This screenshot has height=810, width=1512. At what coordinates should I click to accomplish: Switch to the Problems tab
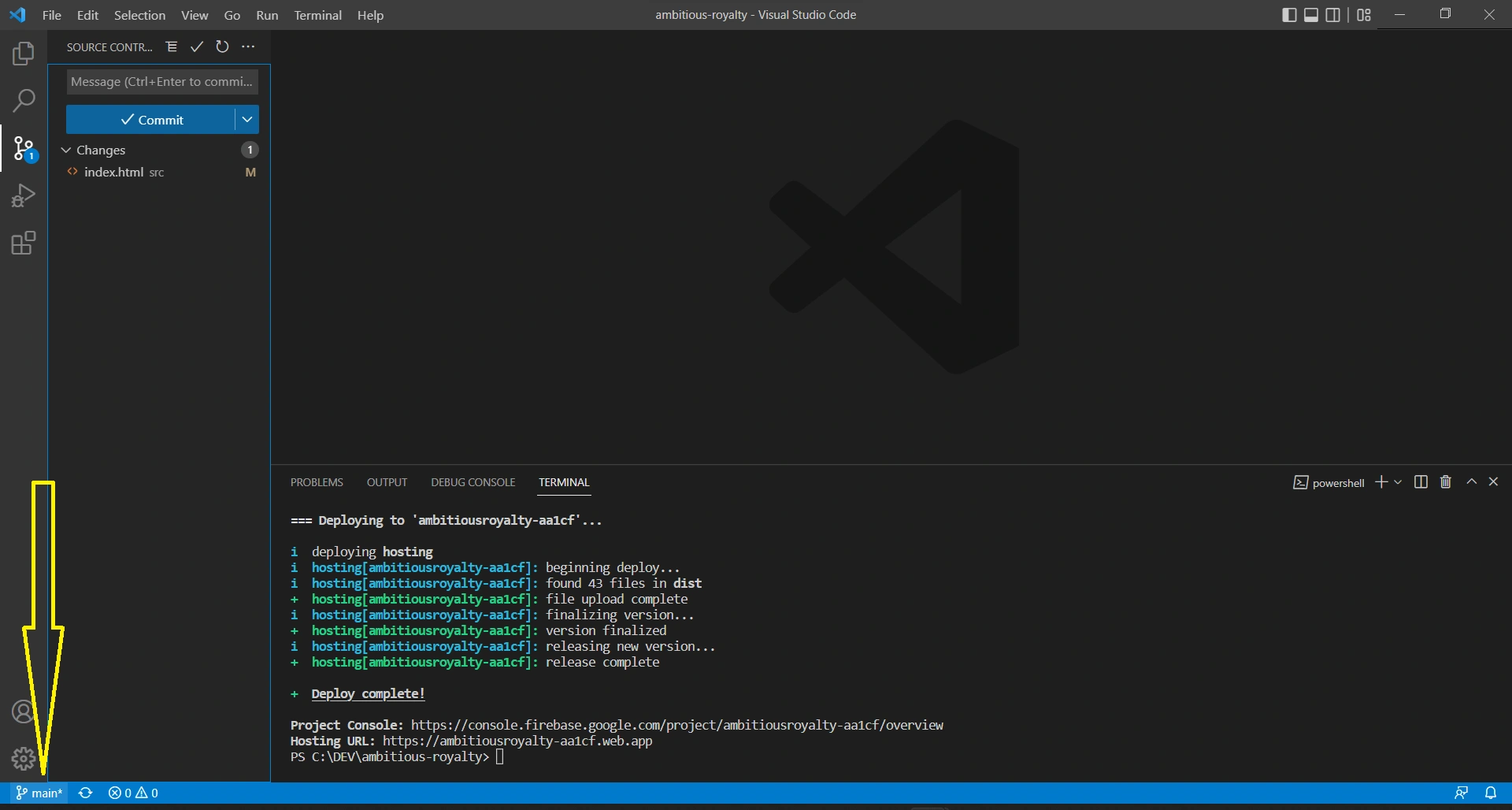pyautogui.click(x=317, y=482)
